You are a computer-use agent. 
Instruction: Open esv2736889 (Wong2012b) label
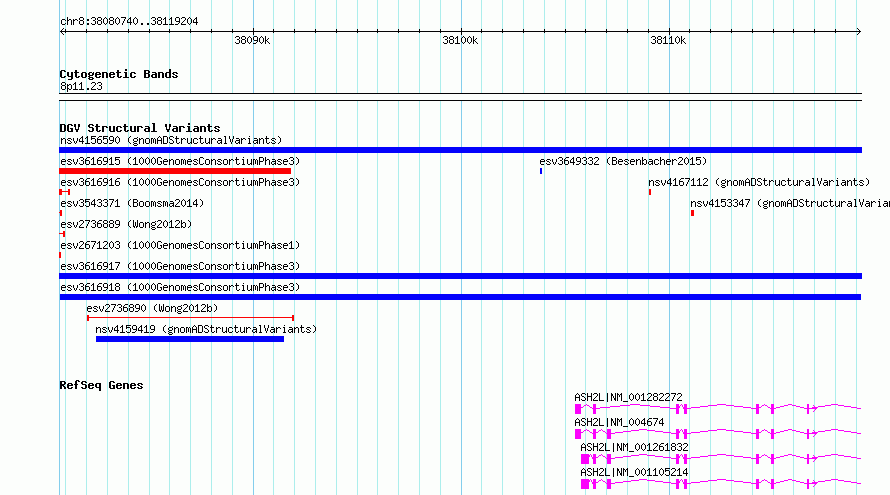(x=126, y=224)
